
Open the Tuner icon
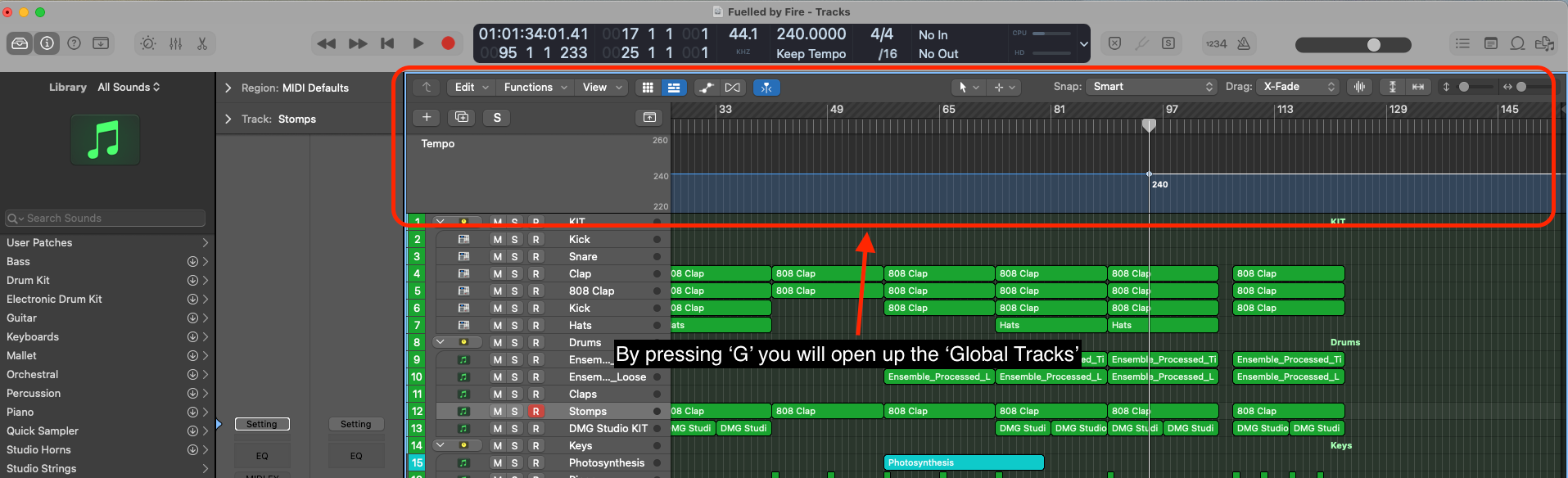click(1141, 43)
